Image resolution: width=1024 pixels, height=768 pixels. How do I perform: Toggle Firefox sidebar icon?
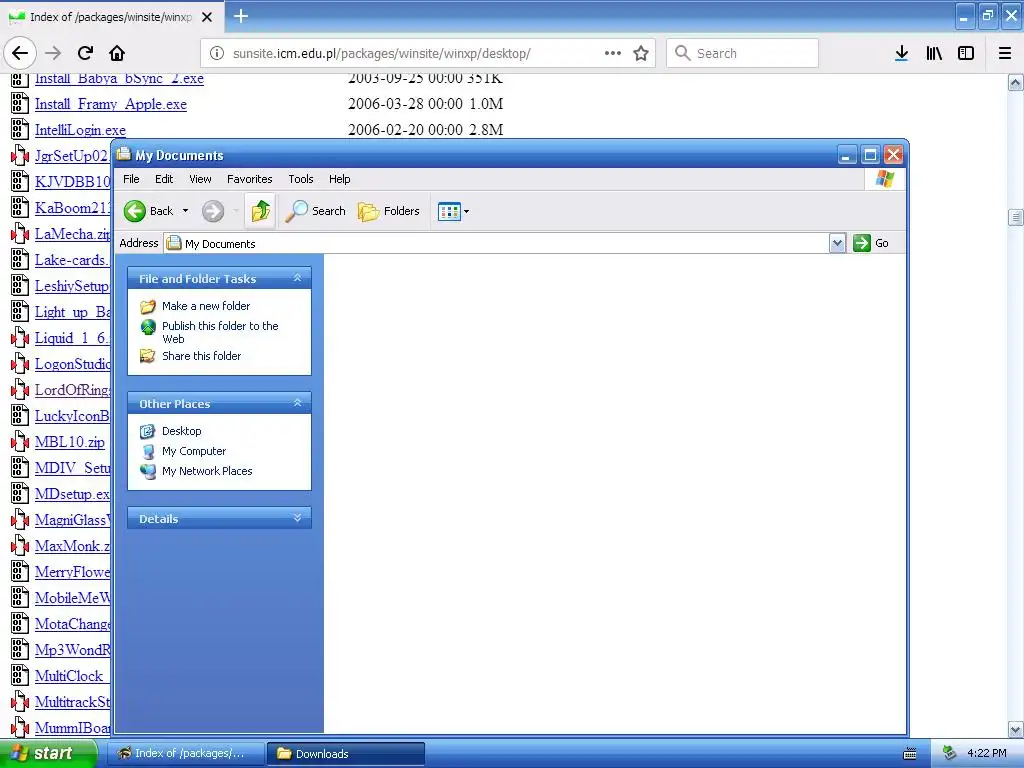click(966, 53)
